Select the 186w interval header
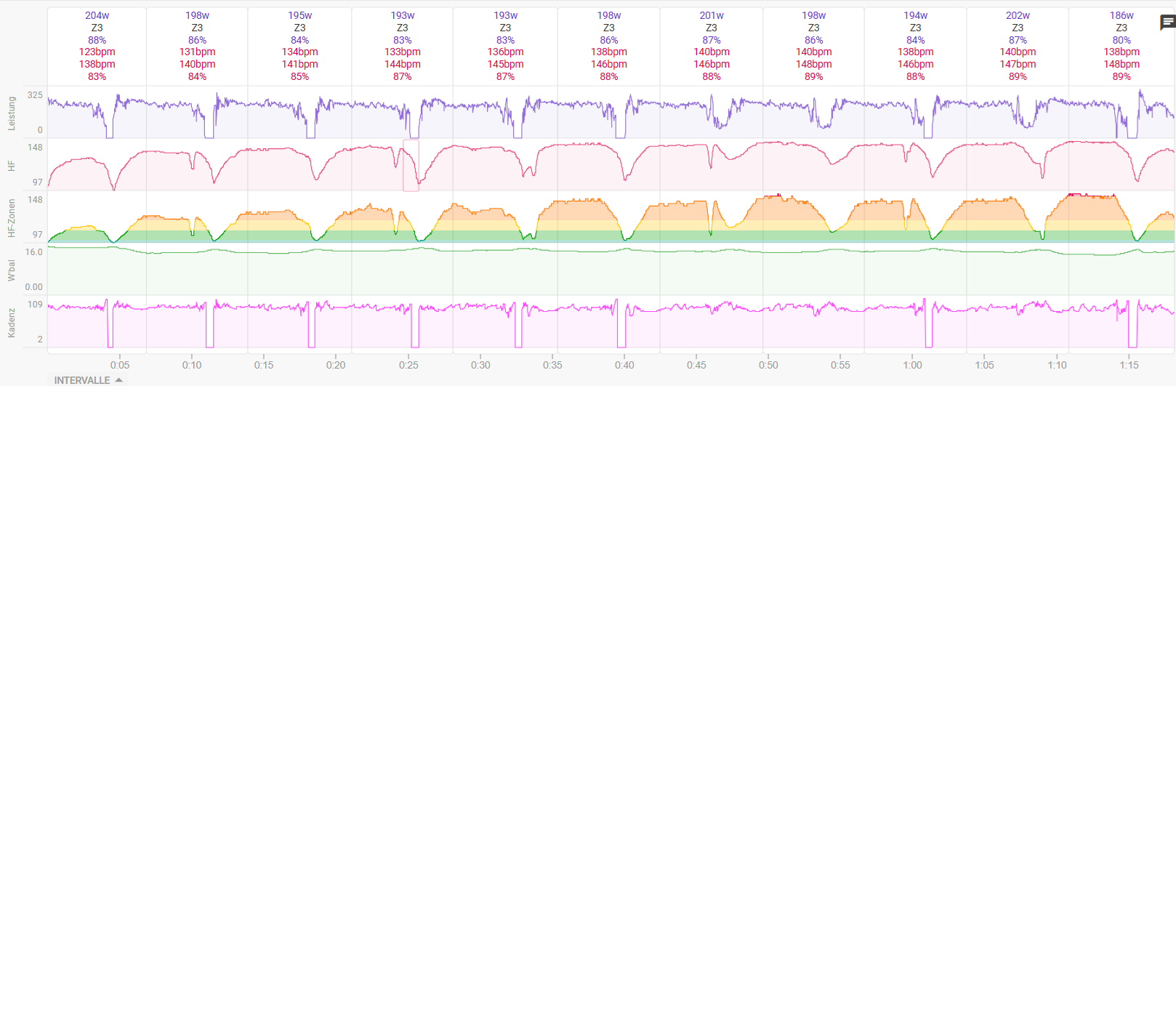The height and width of the screenshot is (1009, 1176). [1121, 15]
